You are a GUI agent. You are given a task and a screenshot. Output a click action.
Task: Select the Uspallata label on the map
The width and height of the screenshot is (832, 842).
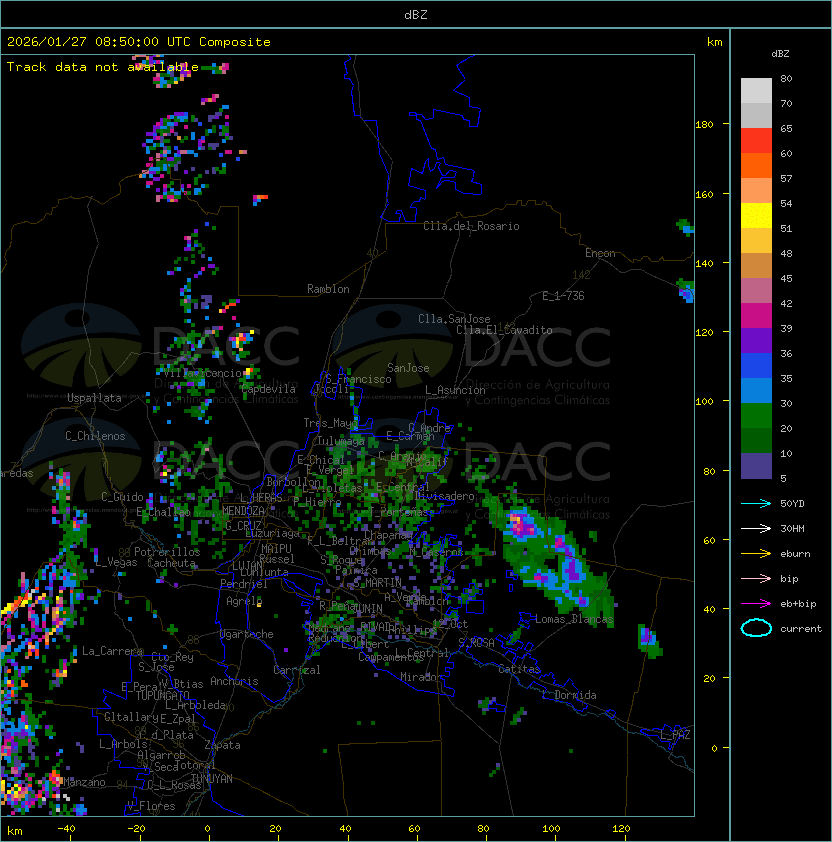(94, 398)
